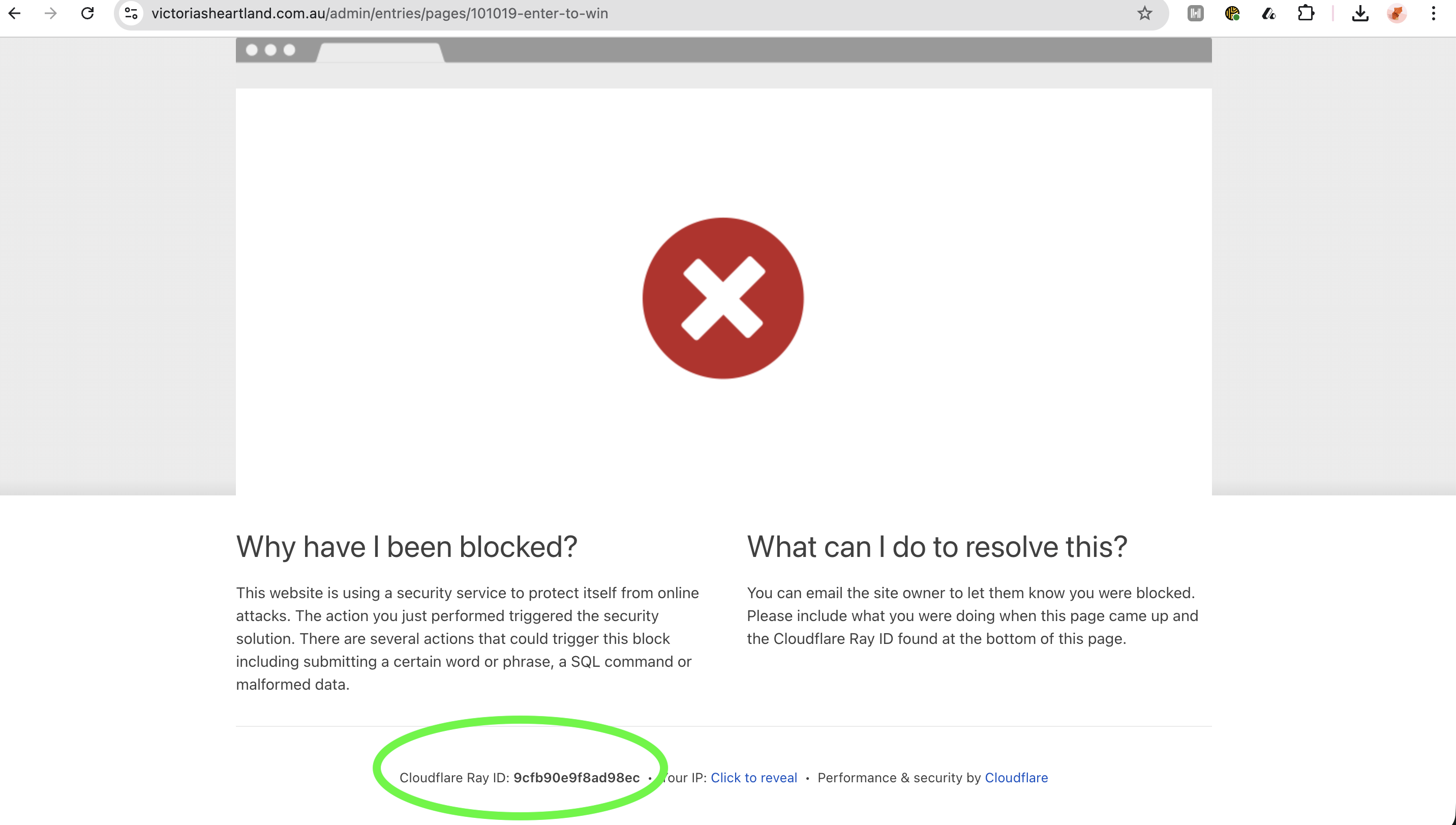The width and height of the screenshot is (1456, 825).
Task: Open the yellow round extension icon
Action: click(x=1232, y=13)
